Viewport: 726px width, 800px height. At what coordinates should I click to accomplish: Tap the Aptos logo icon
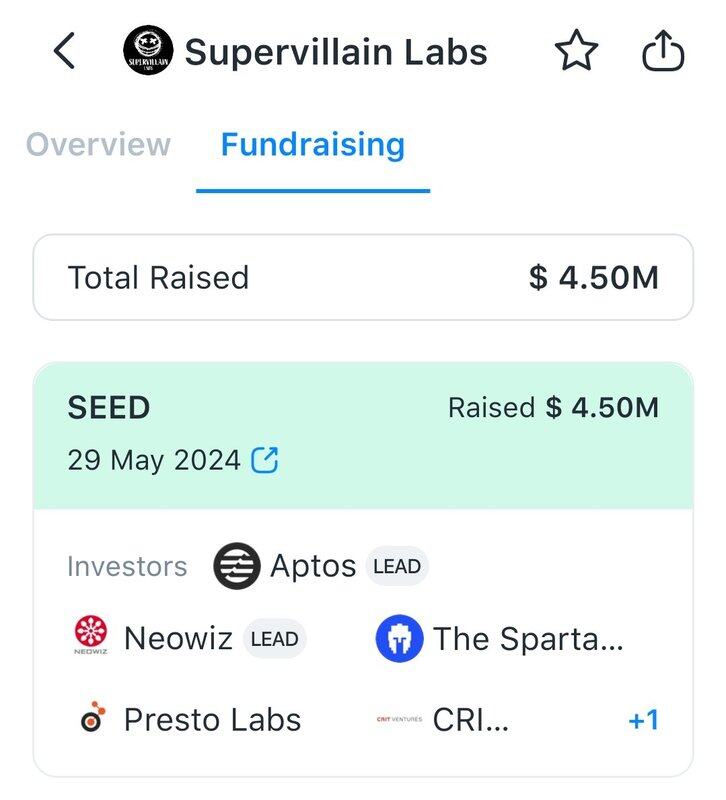point(237,567)
